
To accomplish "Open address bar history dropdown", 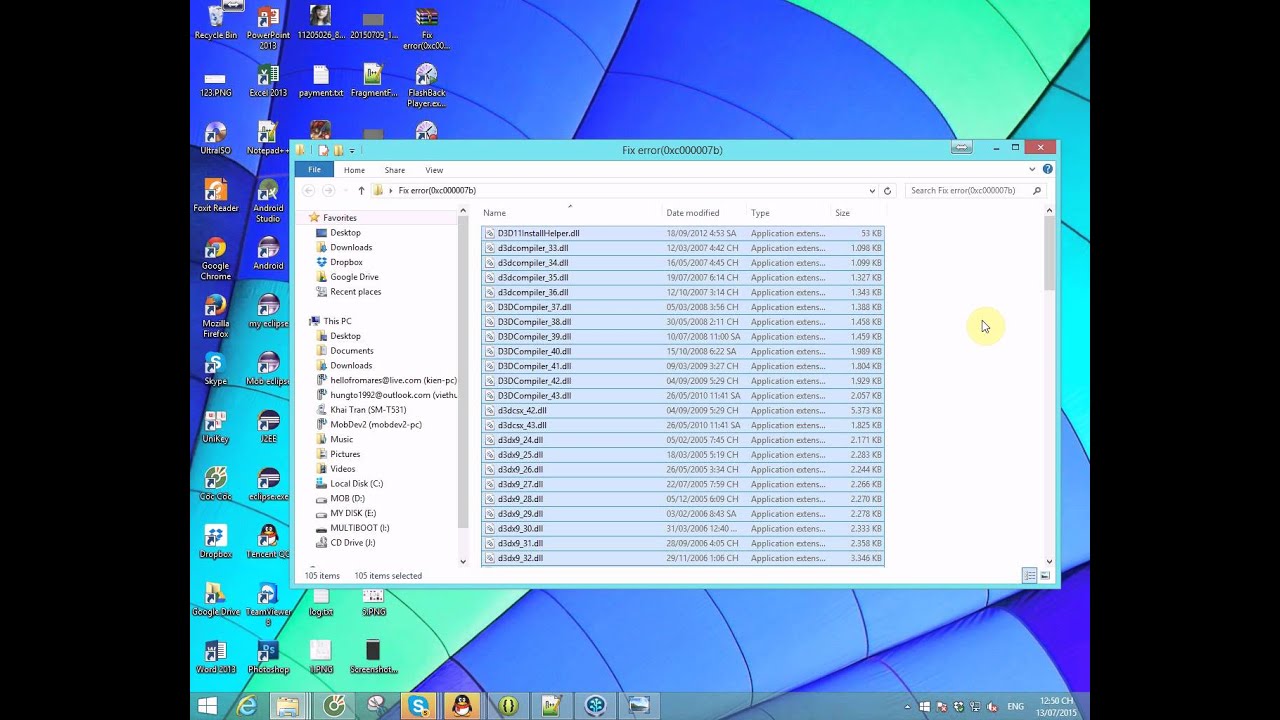I will point(872,190).
